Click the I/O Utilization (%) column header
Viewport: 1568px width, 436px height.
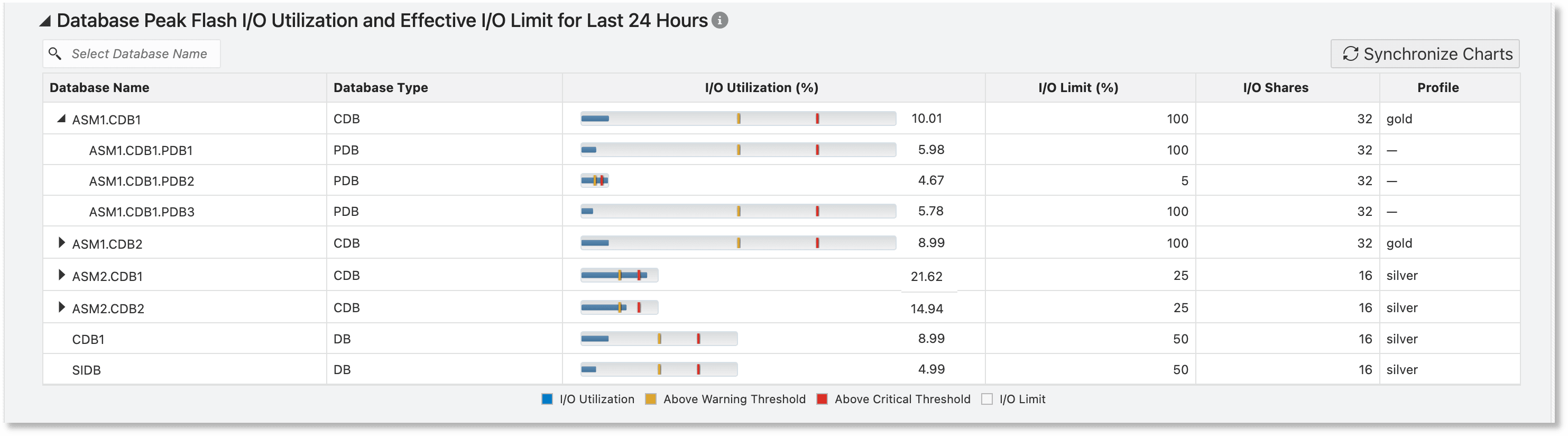[761, 88]
